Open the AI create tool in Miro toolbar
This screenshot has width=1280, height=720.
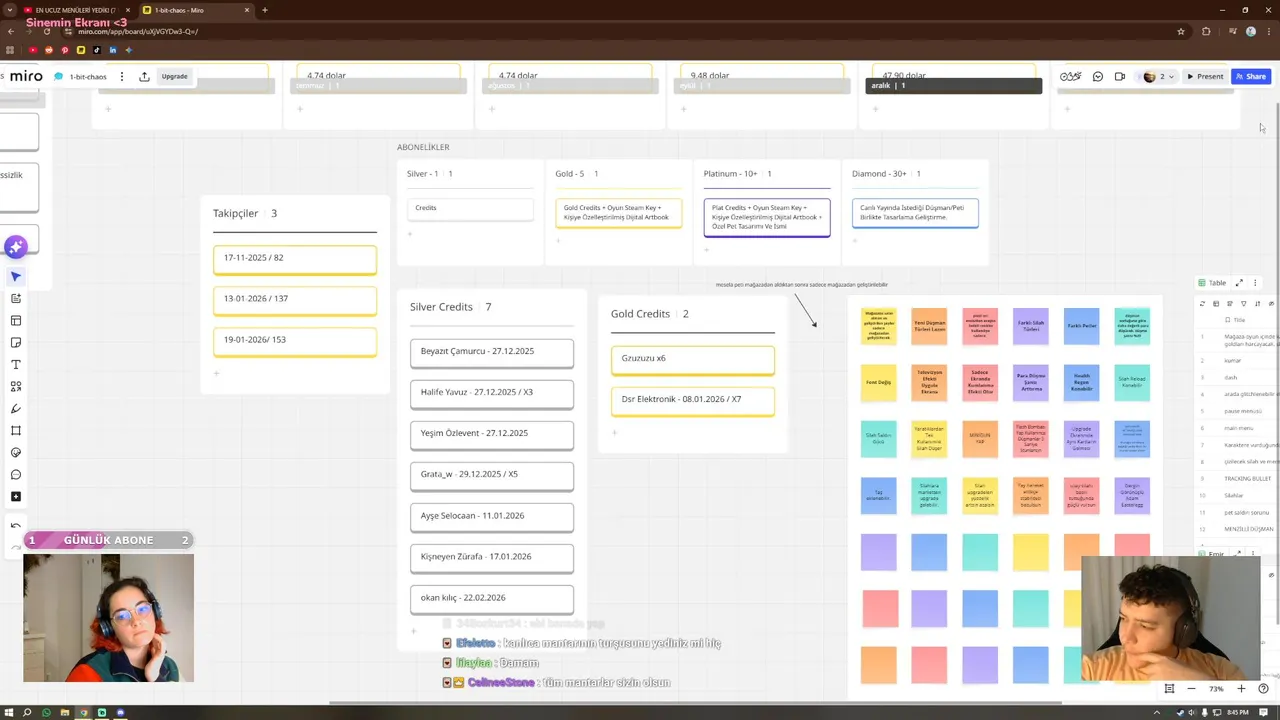(16, 298)
